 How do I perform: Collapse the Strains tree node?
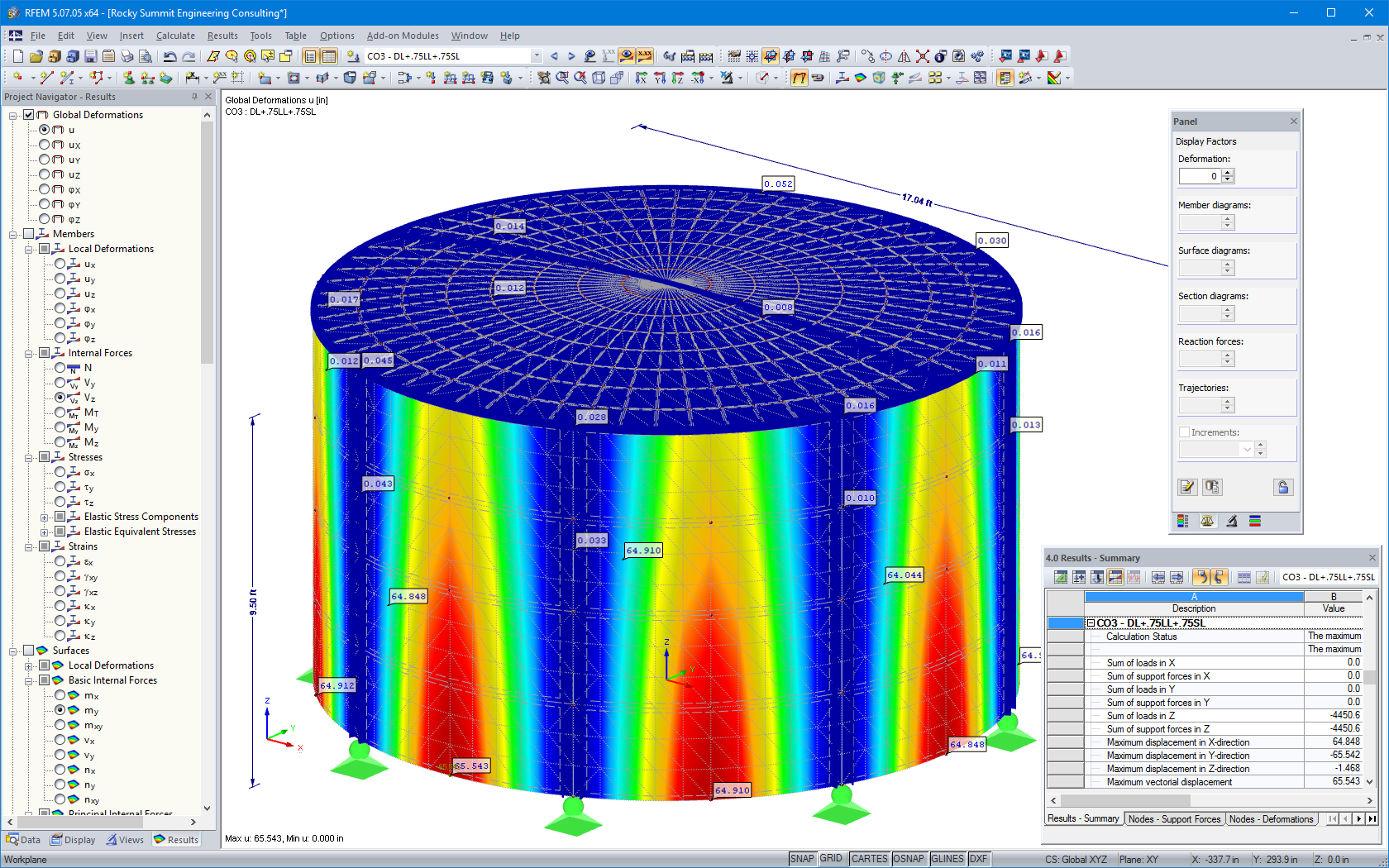[29, 546]
